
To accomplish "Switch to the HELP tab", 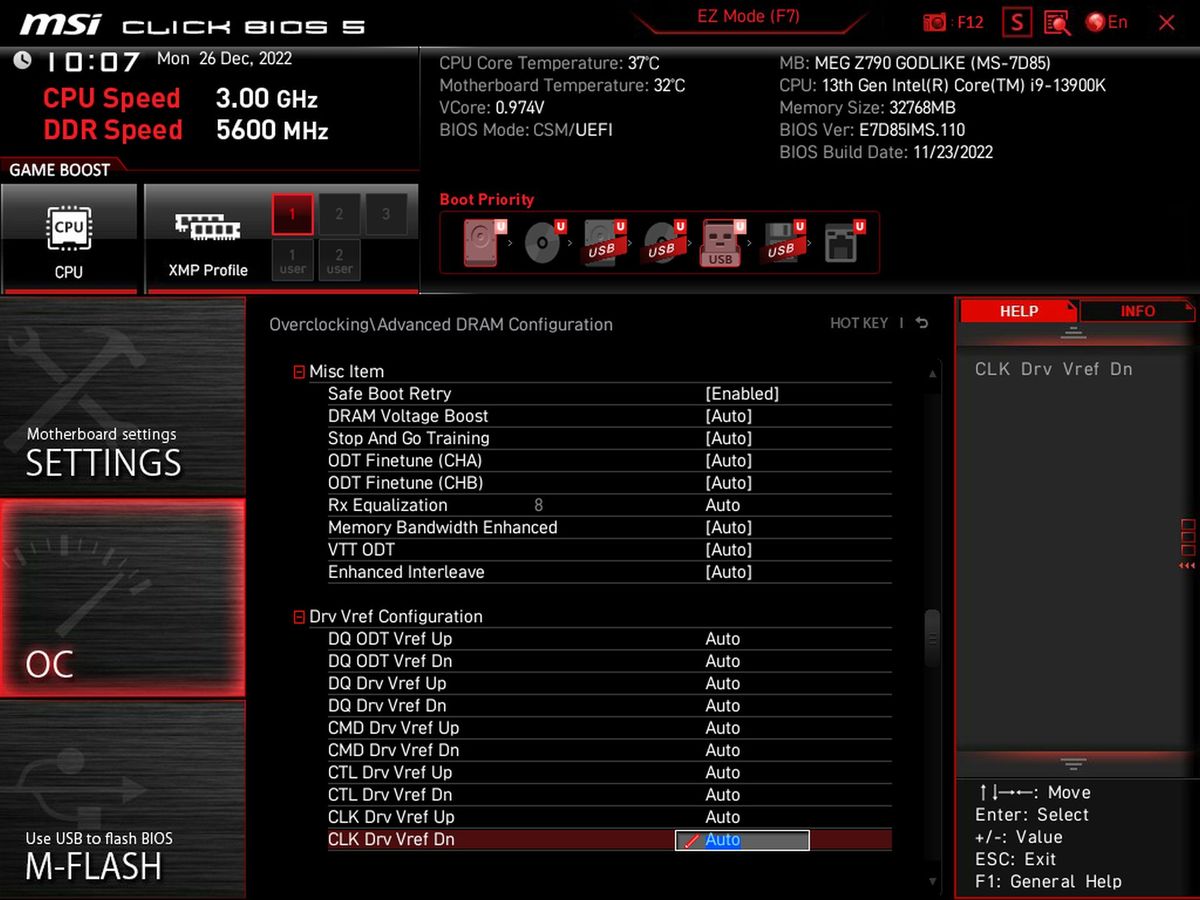I will (1019, 311).
